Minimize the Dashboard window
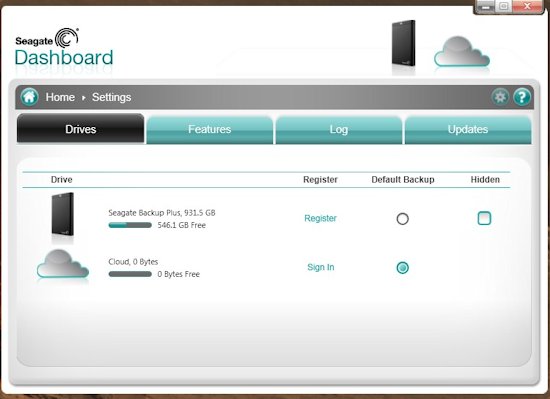This screenshot has width=550, height=399. click(x=485, y=7)
